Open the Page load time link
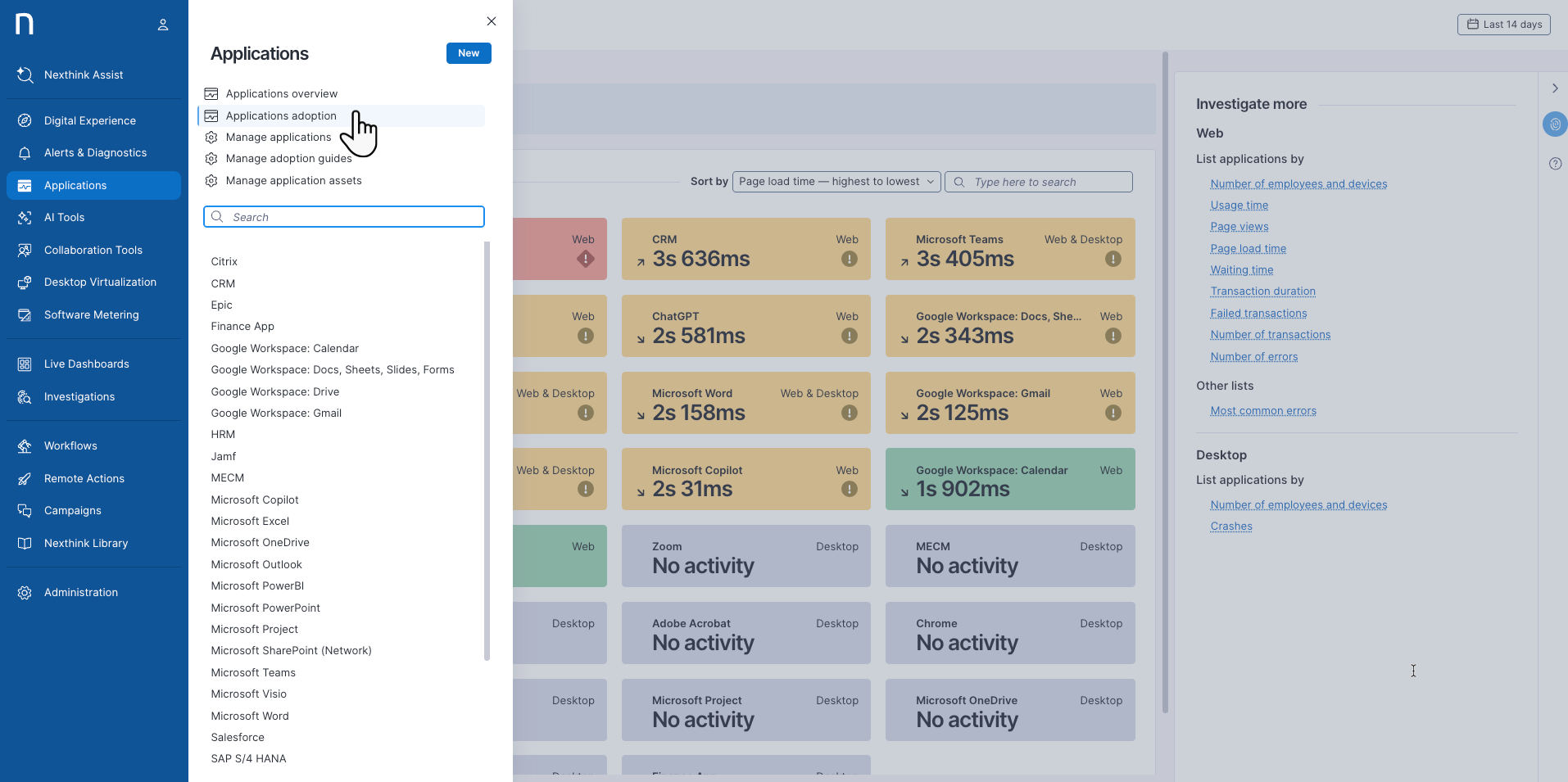 pyautogui.click(x=1248, y=249)
